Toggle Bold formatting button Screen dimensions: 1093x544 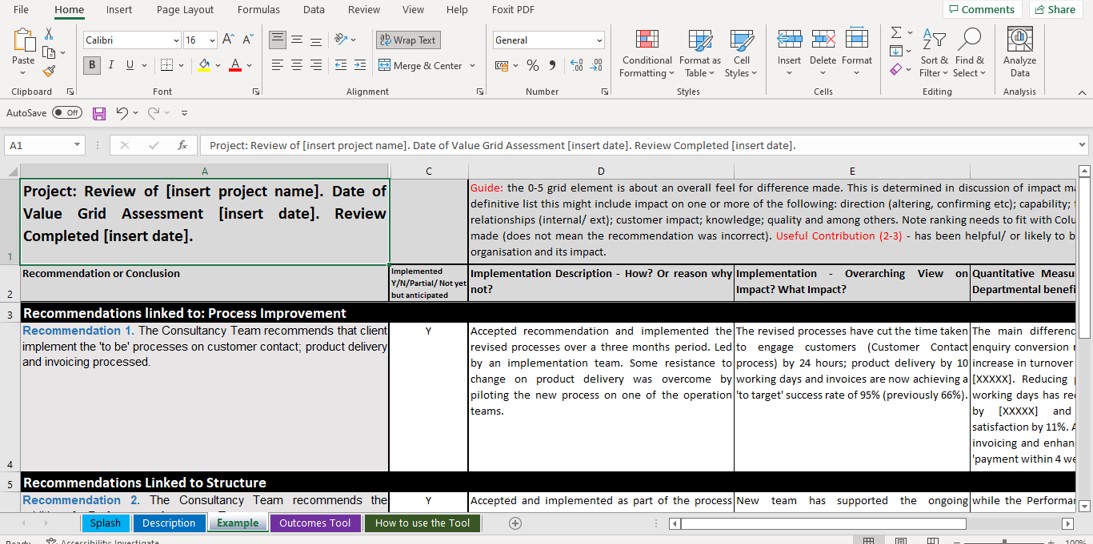[92, 65]
